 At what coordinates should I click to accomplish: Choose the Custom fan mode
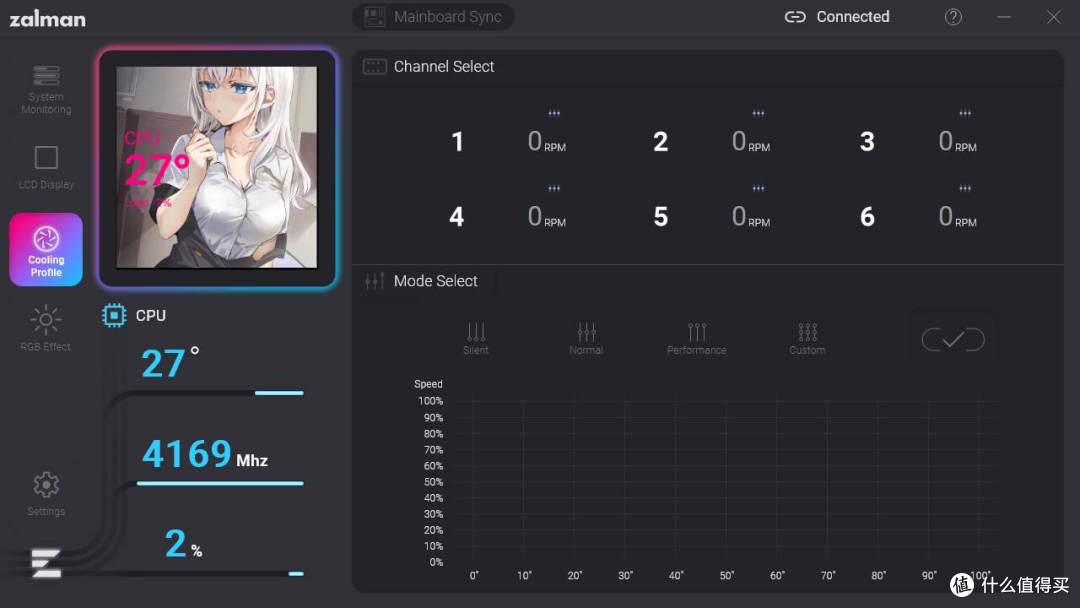click(807, 339)
